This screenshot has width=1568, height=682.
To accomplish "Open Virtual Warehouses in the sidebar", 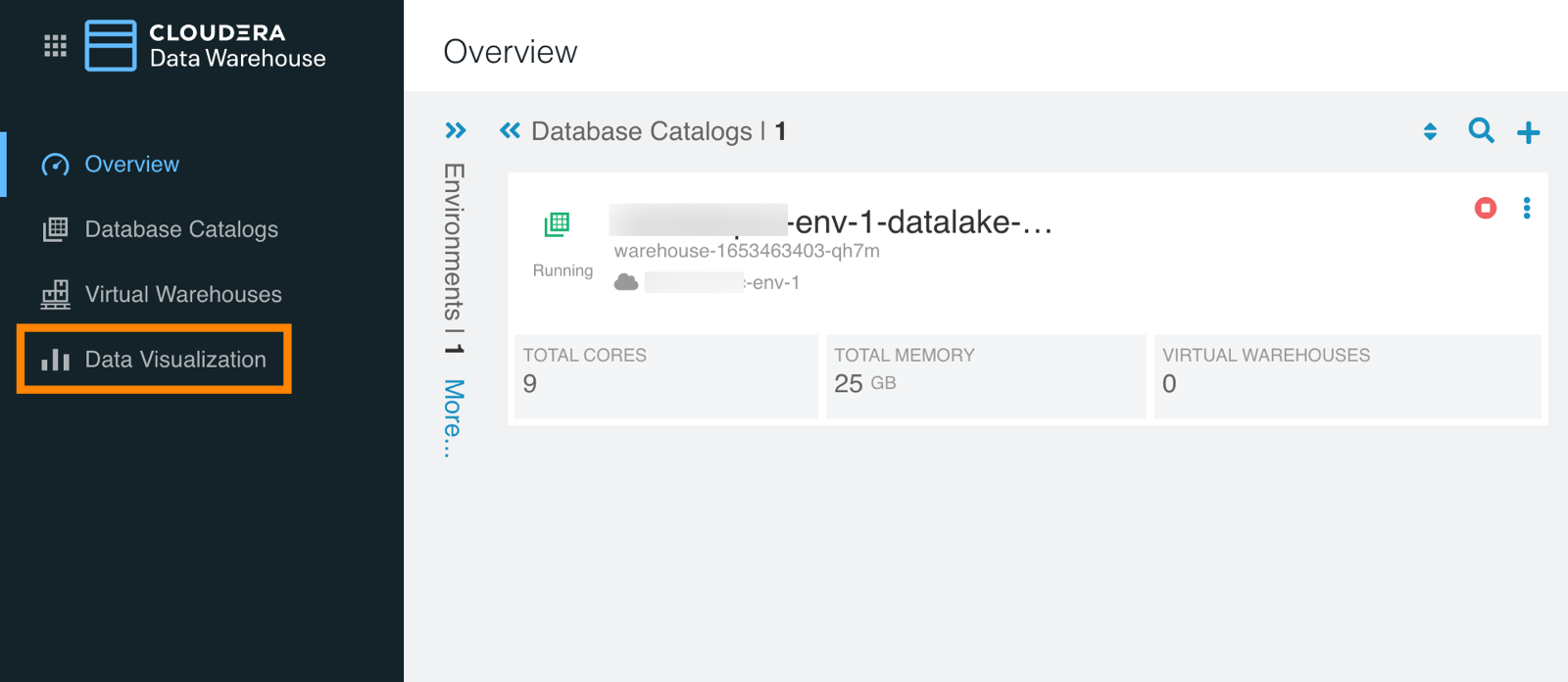I will pos(183,294).
